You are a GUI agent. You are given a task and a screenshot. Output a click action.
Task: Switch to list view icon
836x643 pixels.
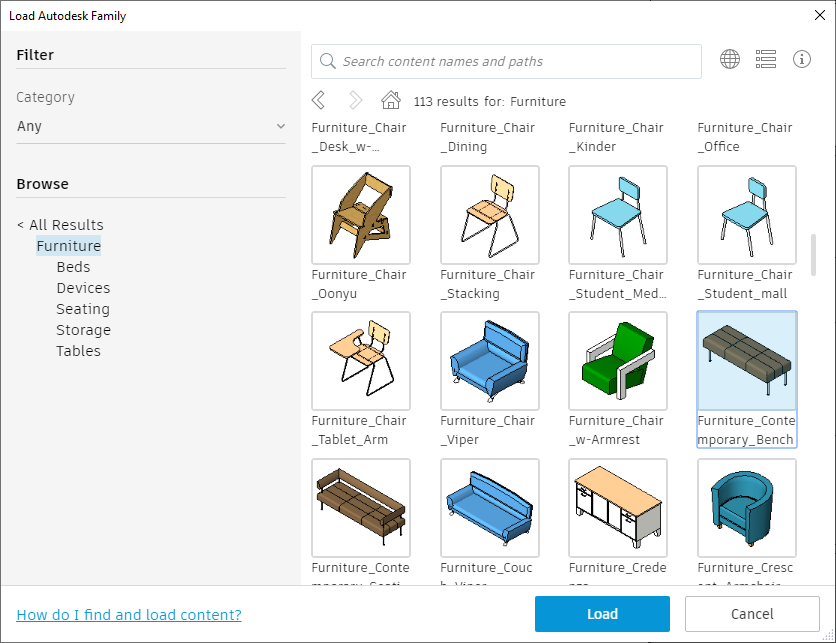click(766, 59)
